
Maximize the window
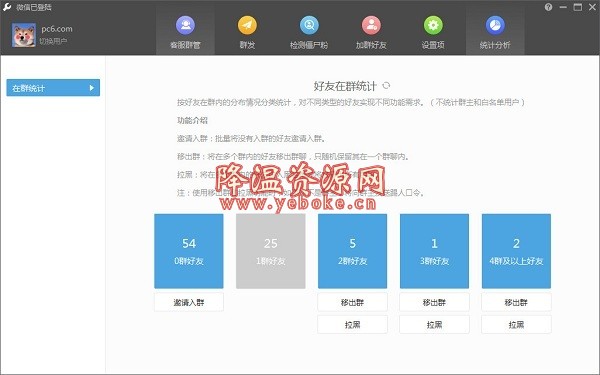tap(578, 7)
